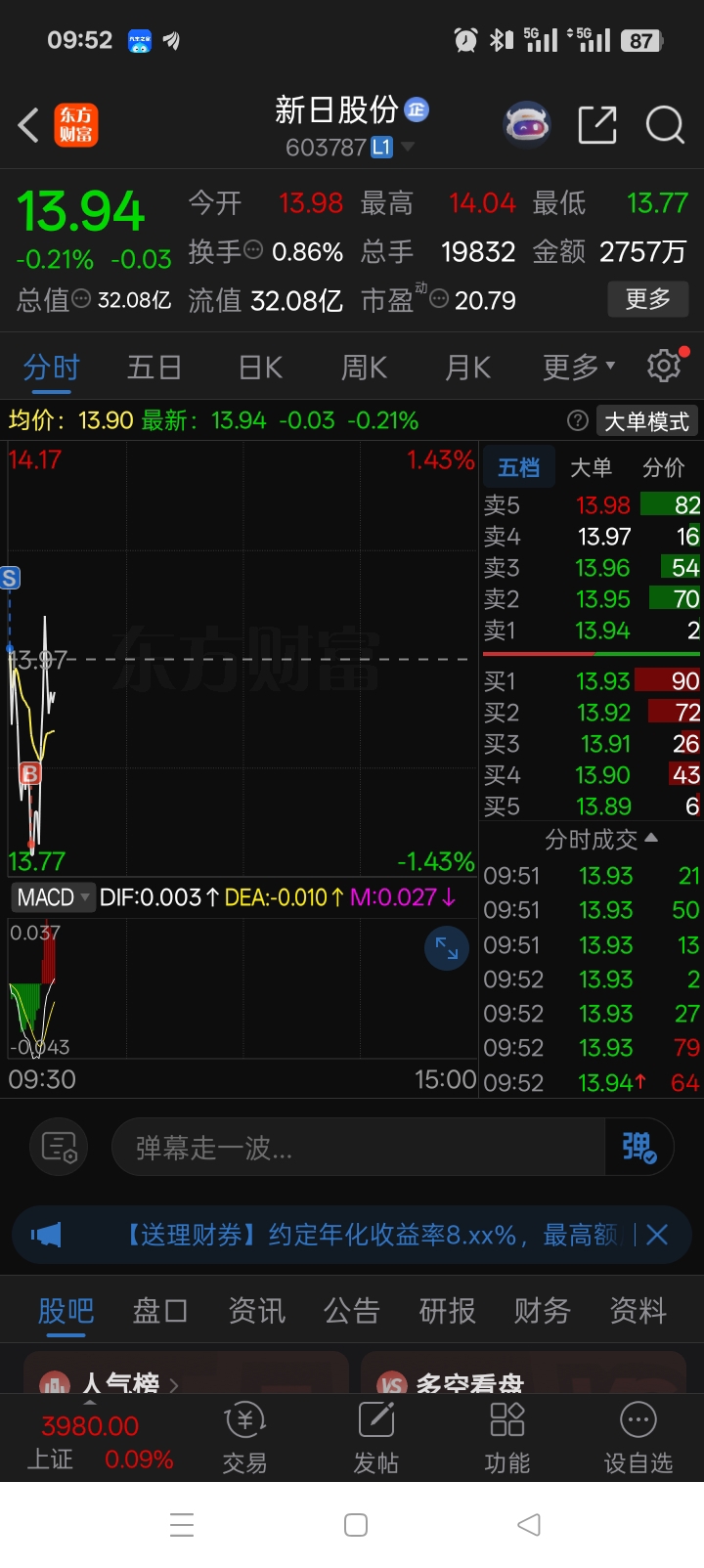The height and width of the screenshot is (1568, 704).
Task: Tap the 更多 quote details button
Action: (648, 298)
